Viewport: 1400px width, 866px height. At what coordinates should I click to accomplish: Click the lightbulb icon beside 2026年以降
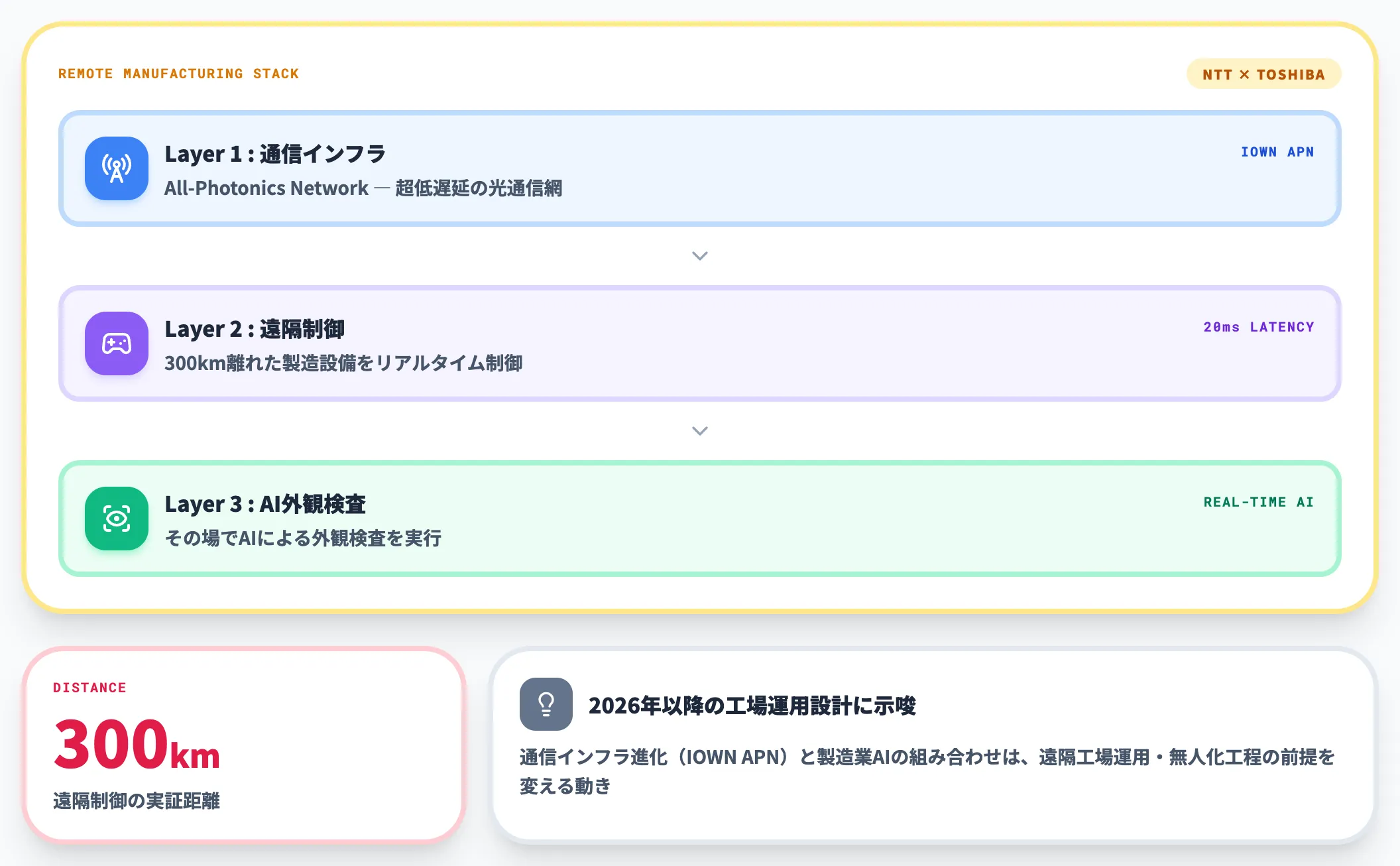pyautogui.click(x=546, y=704)
